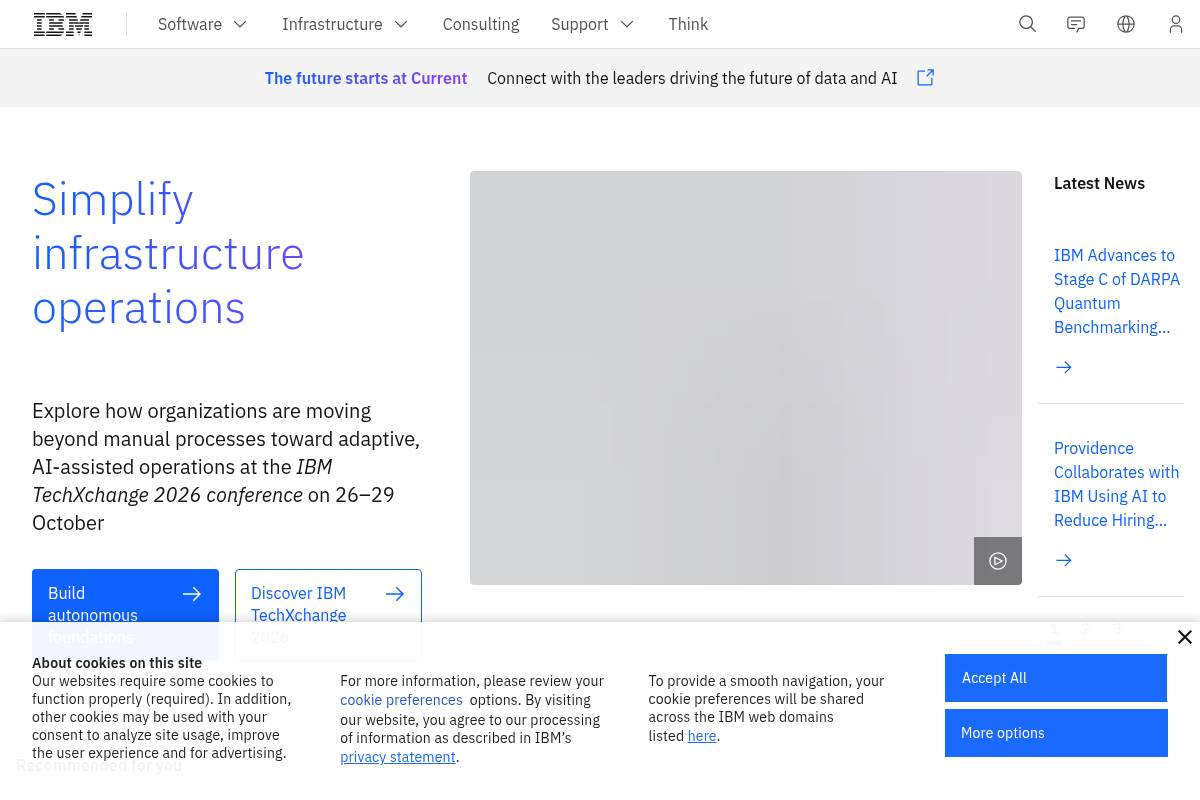Click banner text about data and AI leaders
This screenshot has height=800, width=1200.
692,78
